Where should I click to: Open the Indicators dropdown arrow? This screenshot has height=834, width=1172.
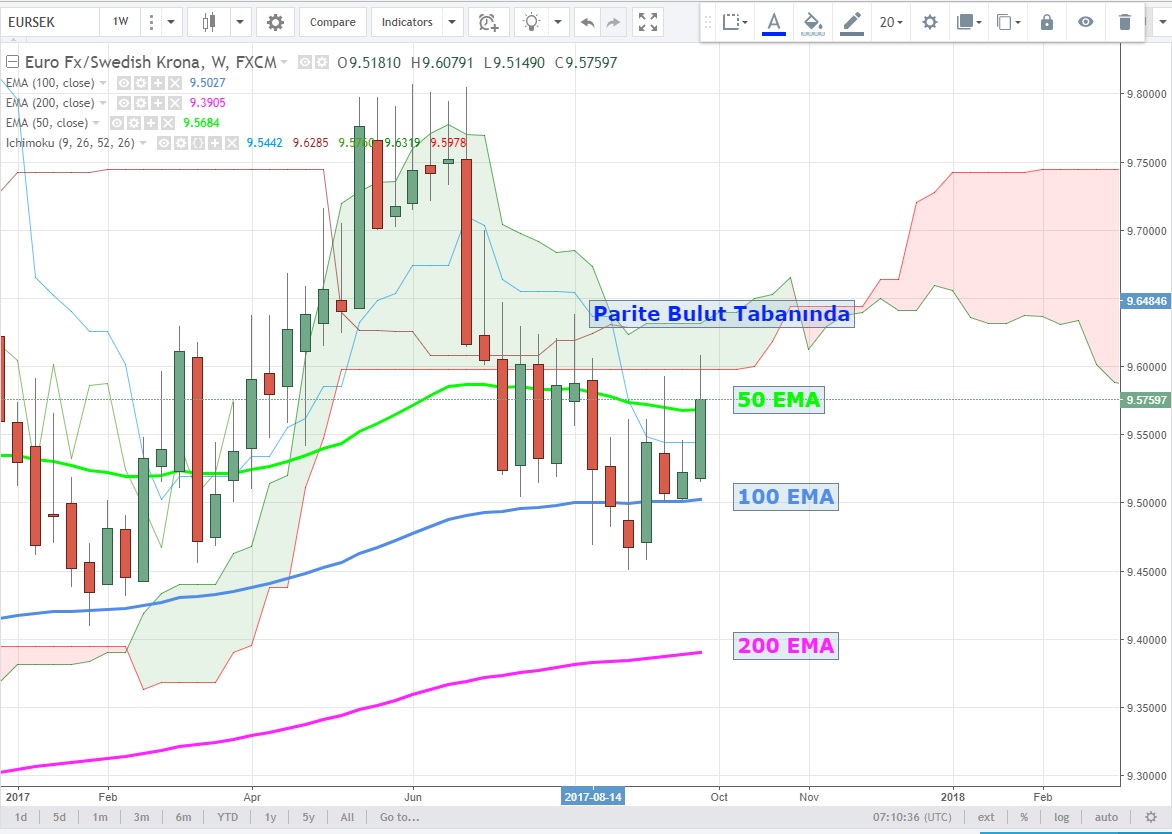pos(452,22)
